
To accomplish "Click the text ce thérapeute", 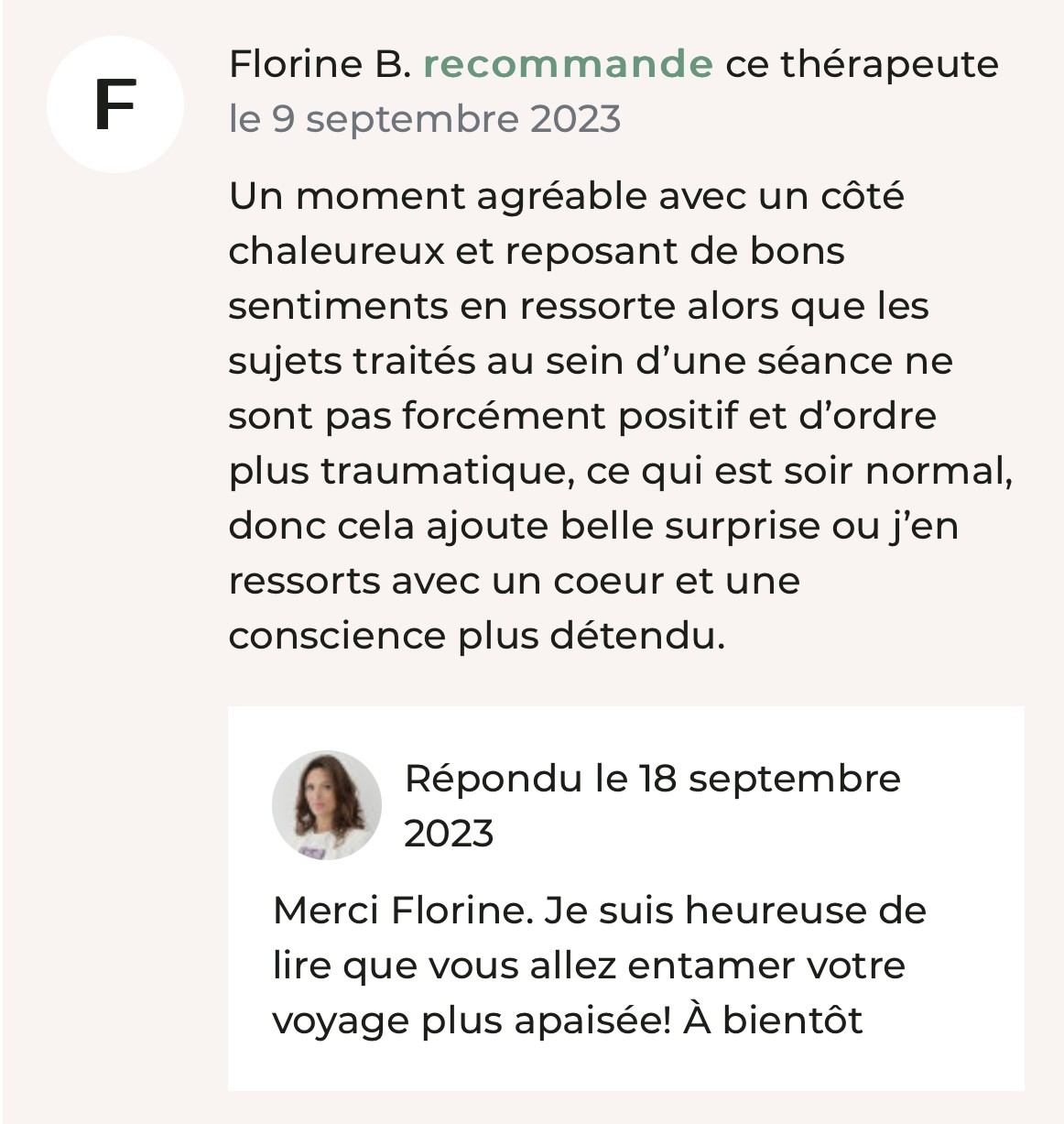I will pyautogui.click(x=862, y=64).
